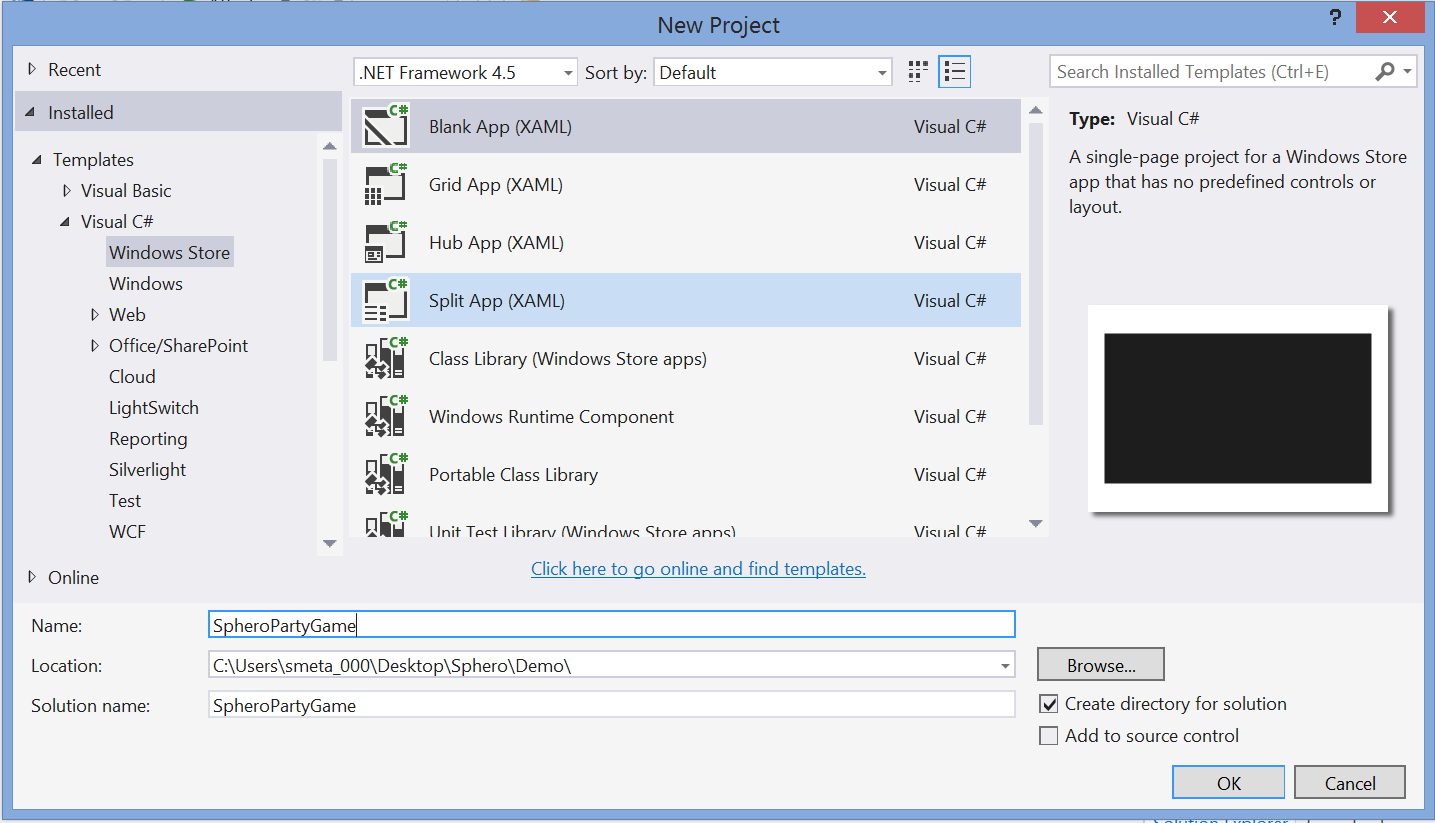
Task: Select the Portable Class Library text
Action: pos(513,475)
